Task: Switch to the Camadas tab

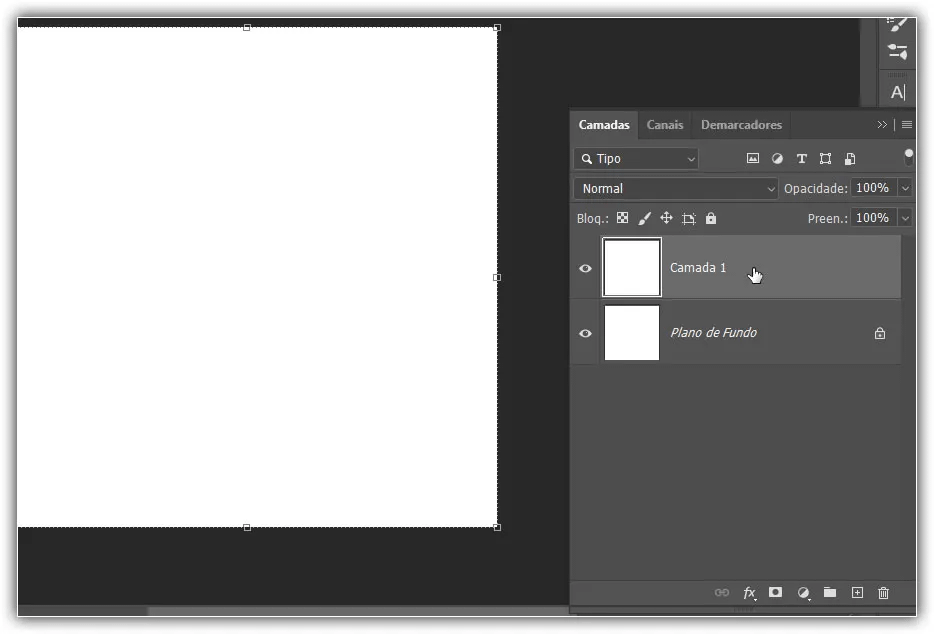Action: pos(603,125)
